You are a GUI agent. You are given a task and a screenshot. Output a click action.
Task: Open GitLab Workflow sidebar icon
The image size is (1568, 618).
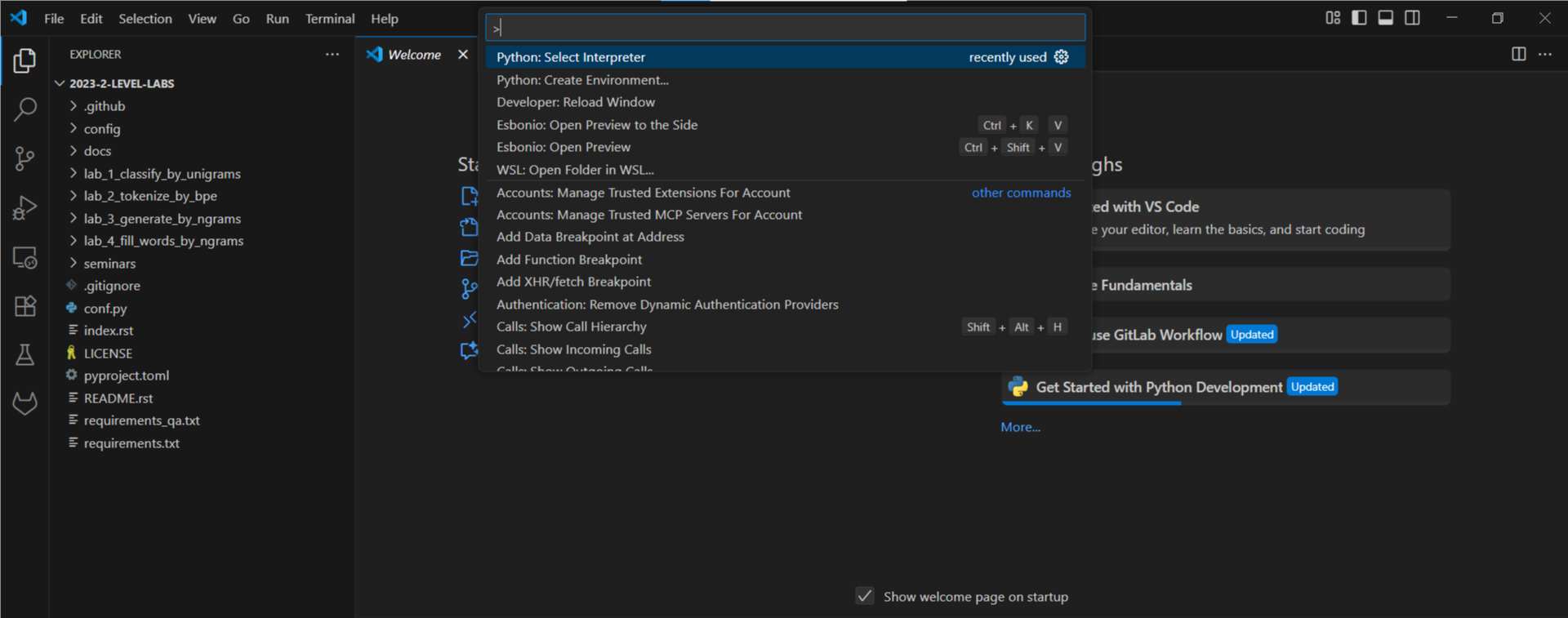pyautogui.click(x=24, y=403)
